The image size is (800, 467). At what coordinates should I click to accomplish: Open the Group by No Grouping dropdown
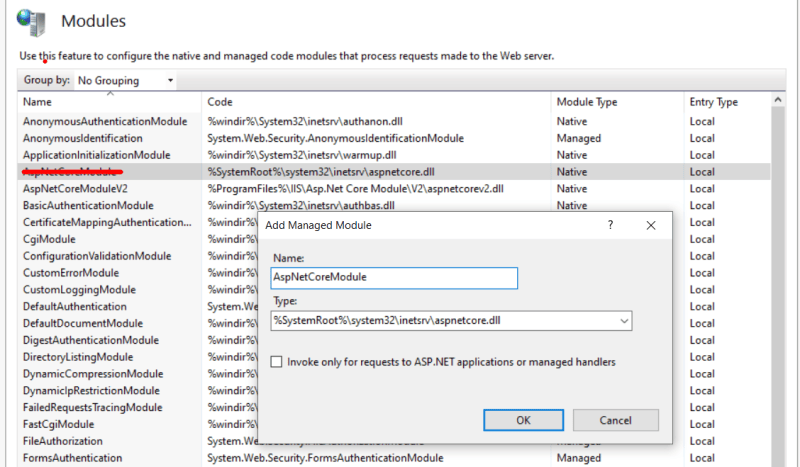point(126,81)
